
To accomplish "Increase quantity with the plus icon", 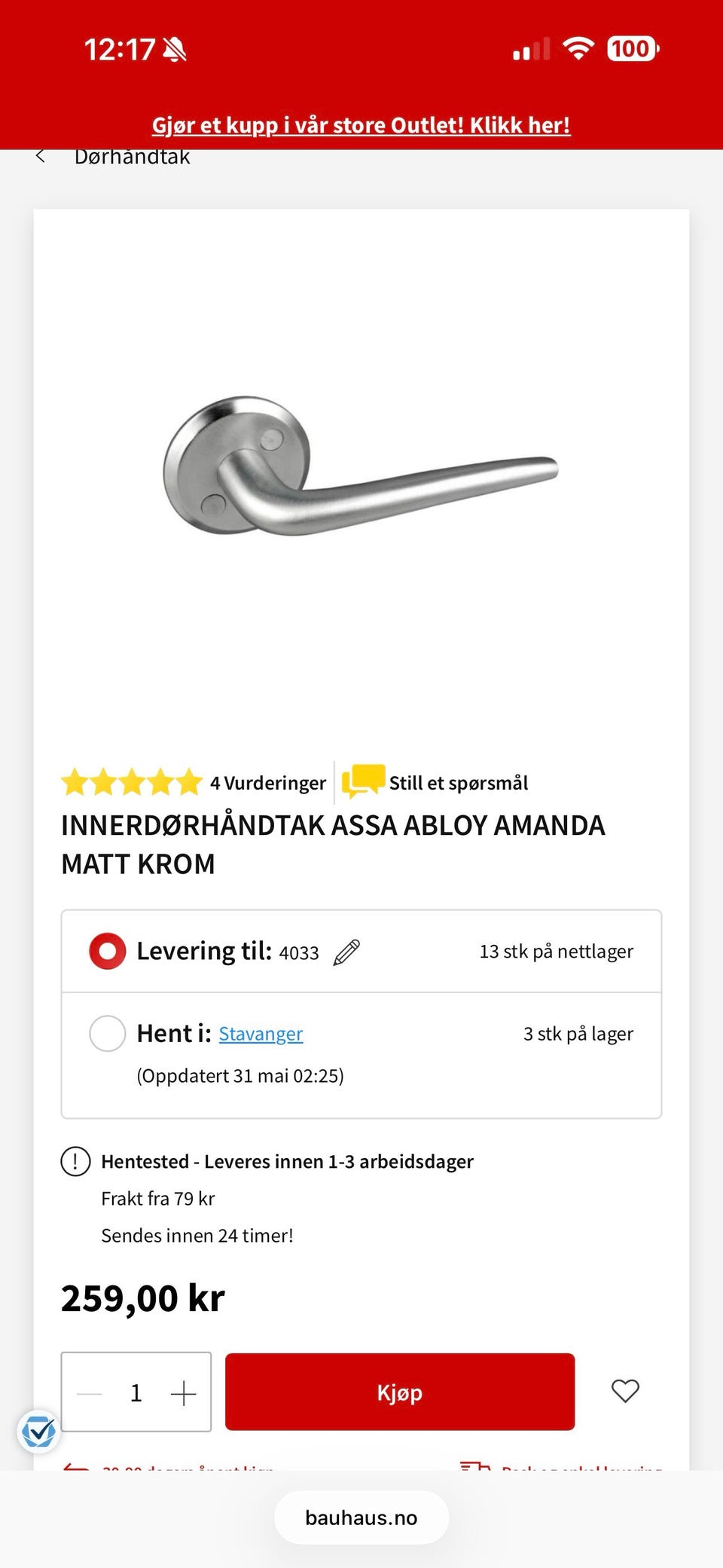I will pos(183,1393).
